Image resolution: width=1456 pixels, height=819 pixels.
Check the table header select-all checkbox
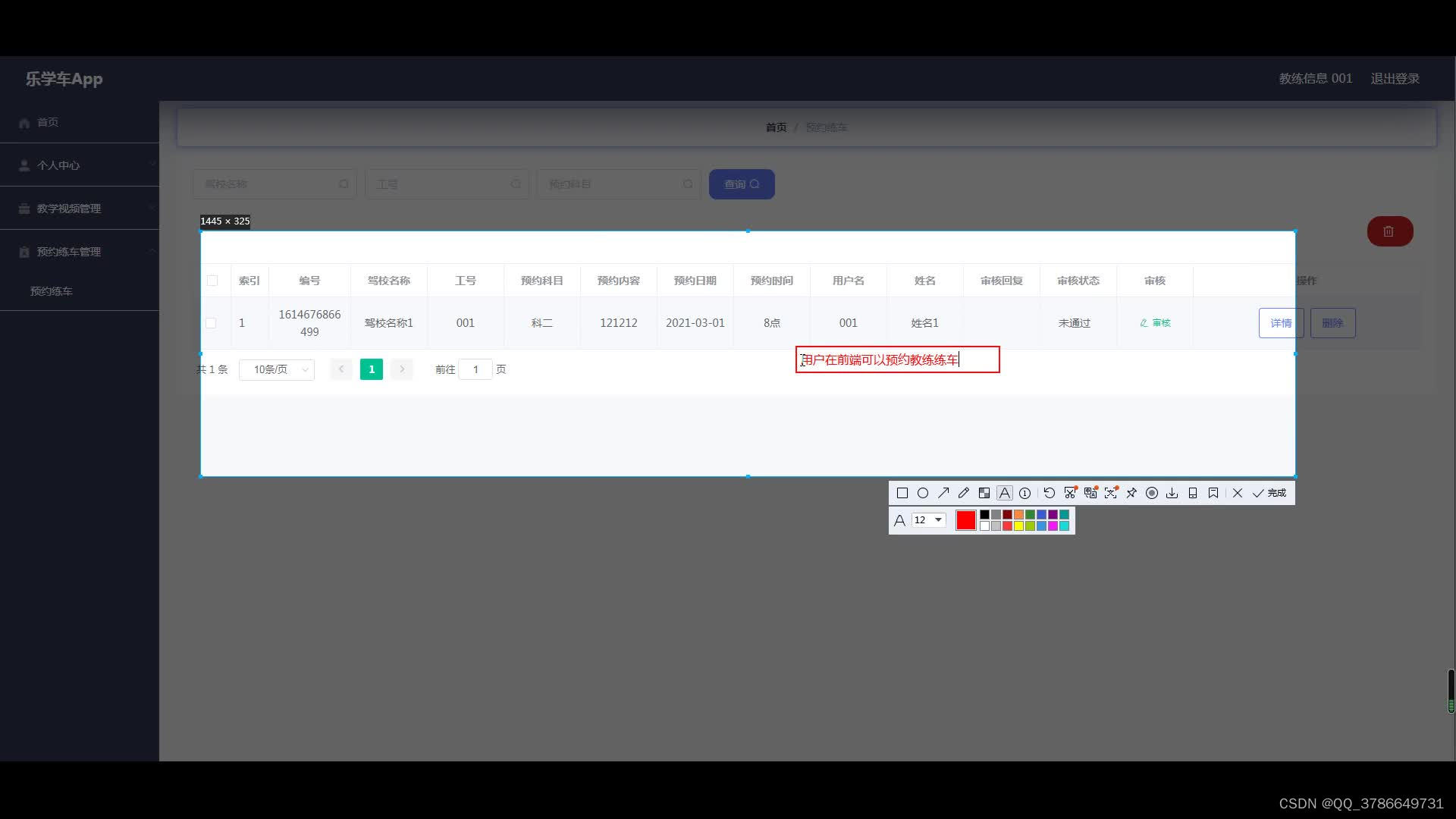212,281
